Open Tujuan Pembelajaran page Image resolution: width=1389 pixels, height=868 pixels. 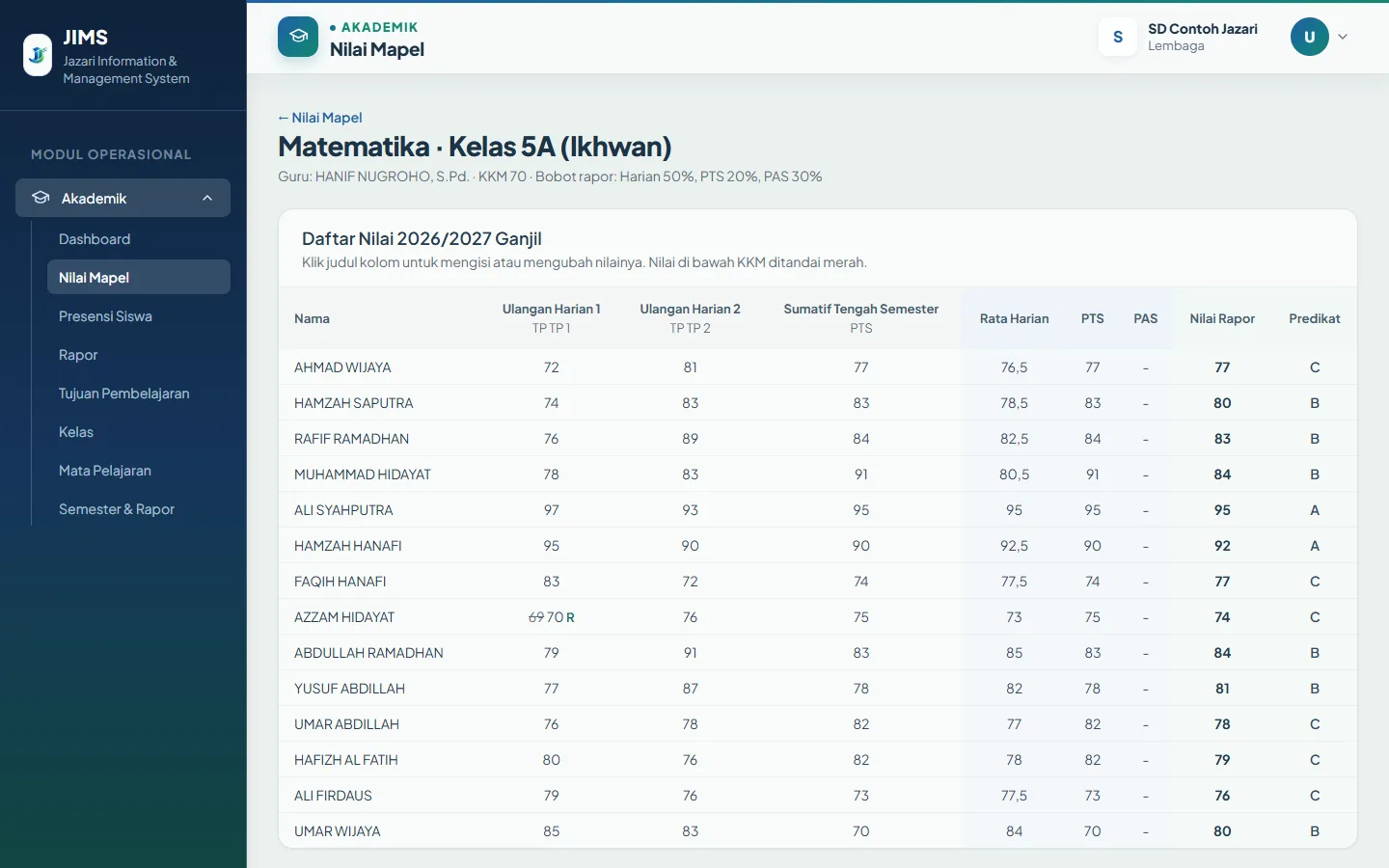coord(123,393)
